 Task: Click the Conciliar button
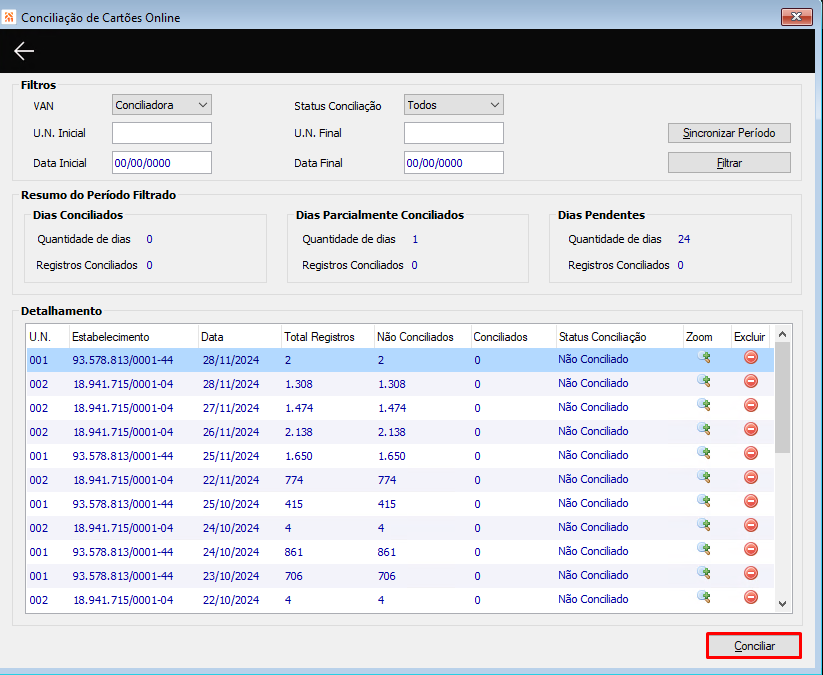point(754,646)
